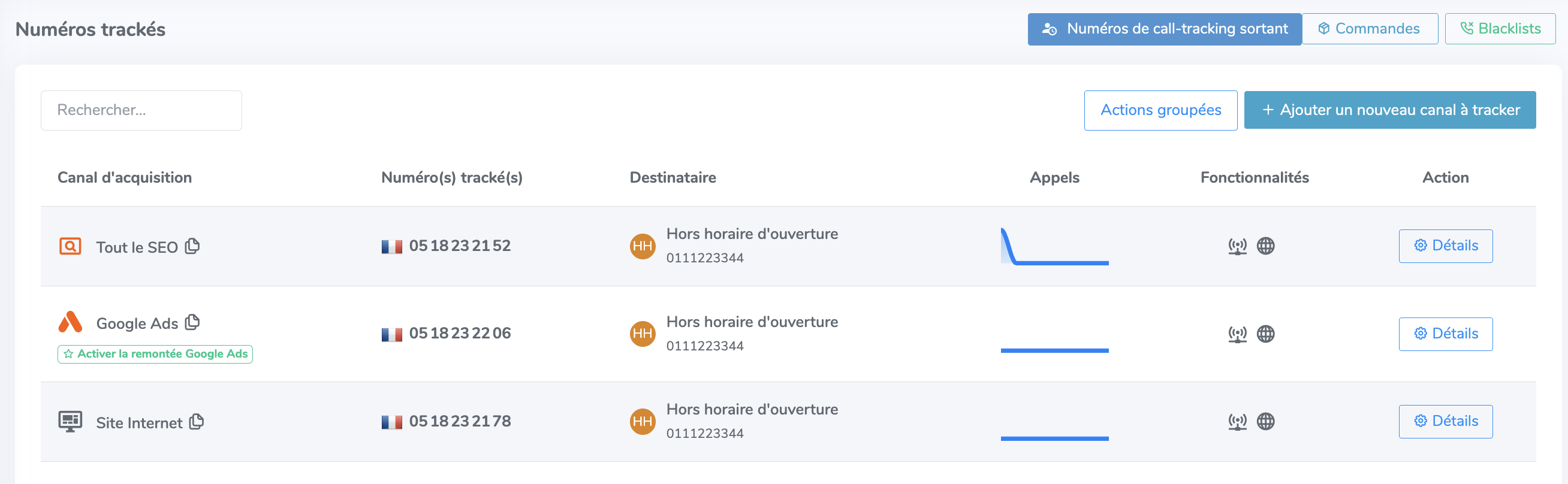Screen dimensions: 1568x484
Task: Open Numéros de call-tracking sortant
Action: coord(1164,29)
